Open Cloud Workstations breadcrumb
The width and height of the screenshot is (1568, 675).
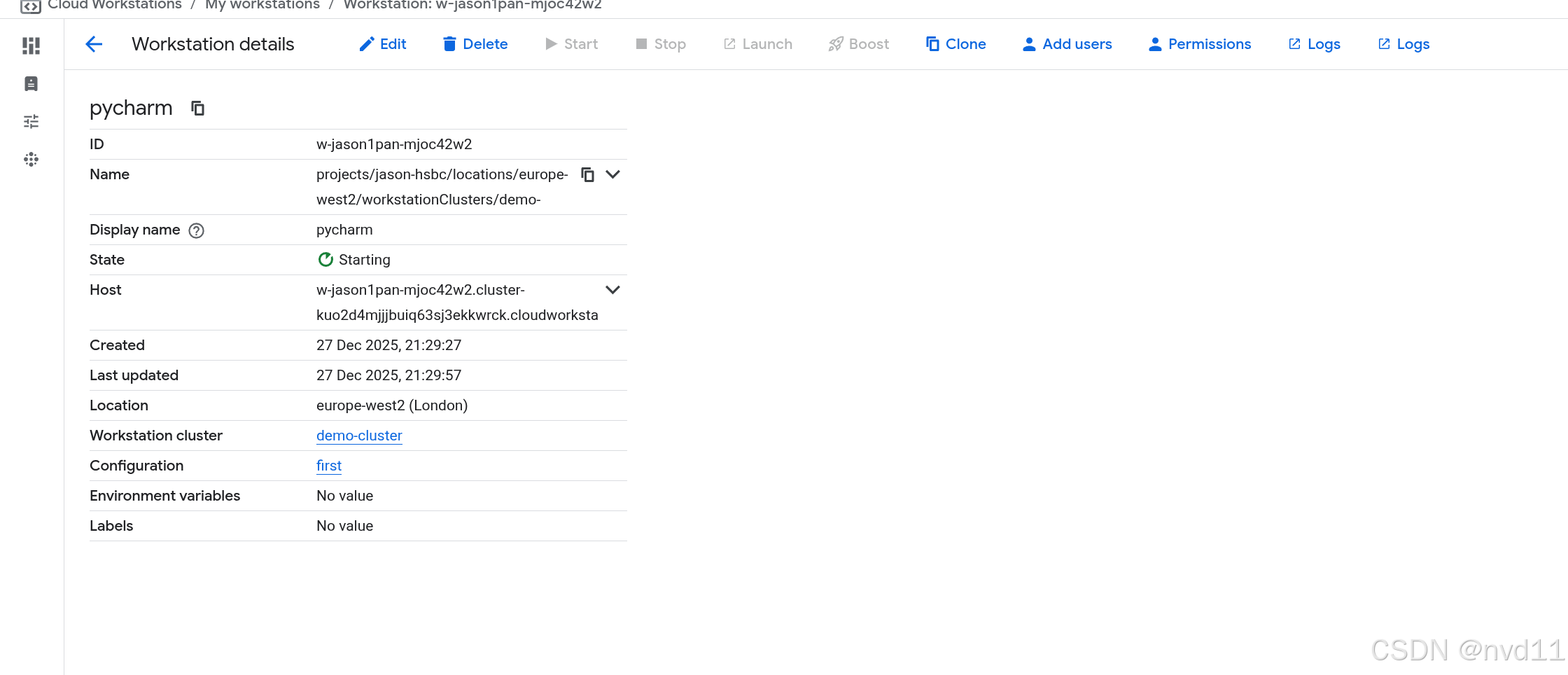[115, 5]
